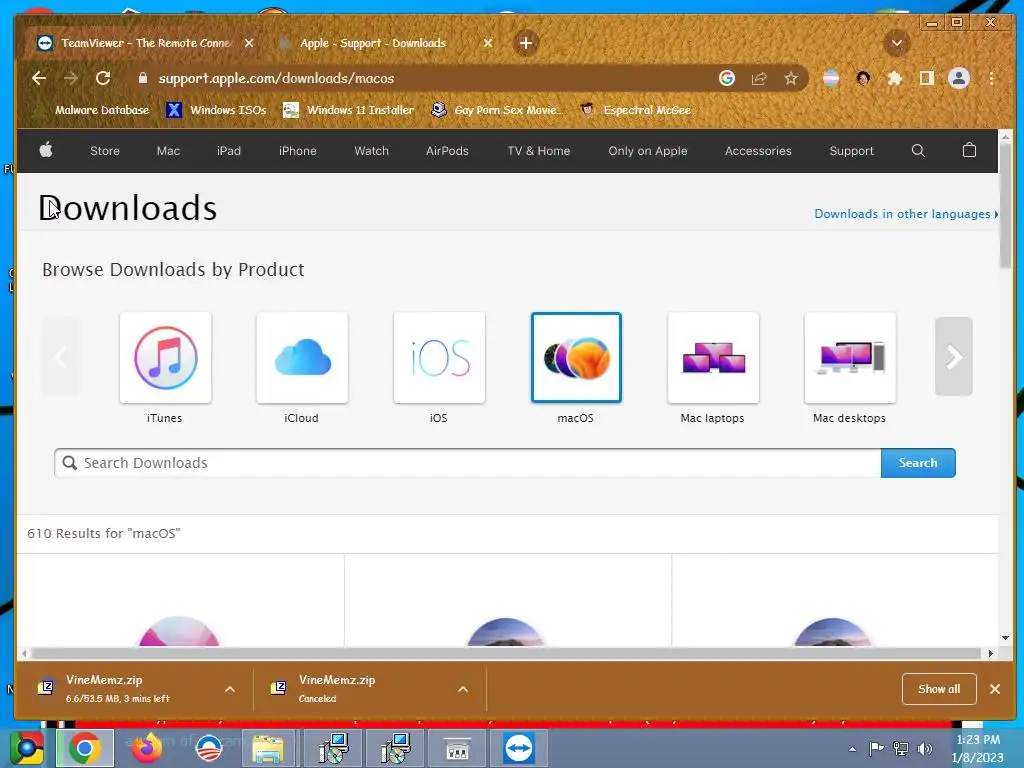Open the Chrome profile avatar menu
1024x768 pixels.
[959, 78]
